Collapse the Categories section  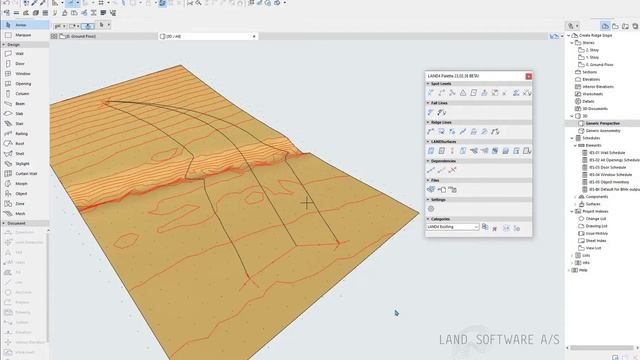[x=428, y=219]
